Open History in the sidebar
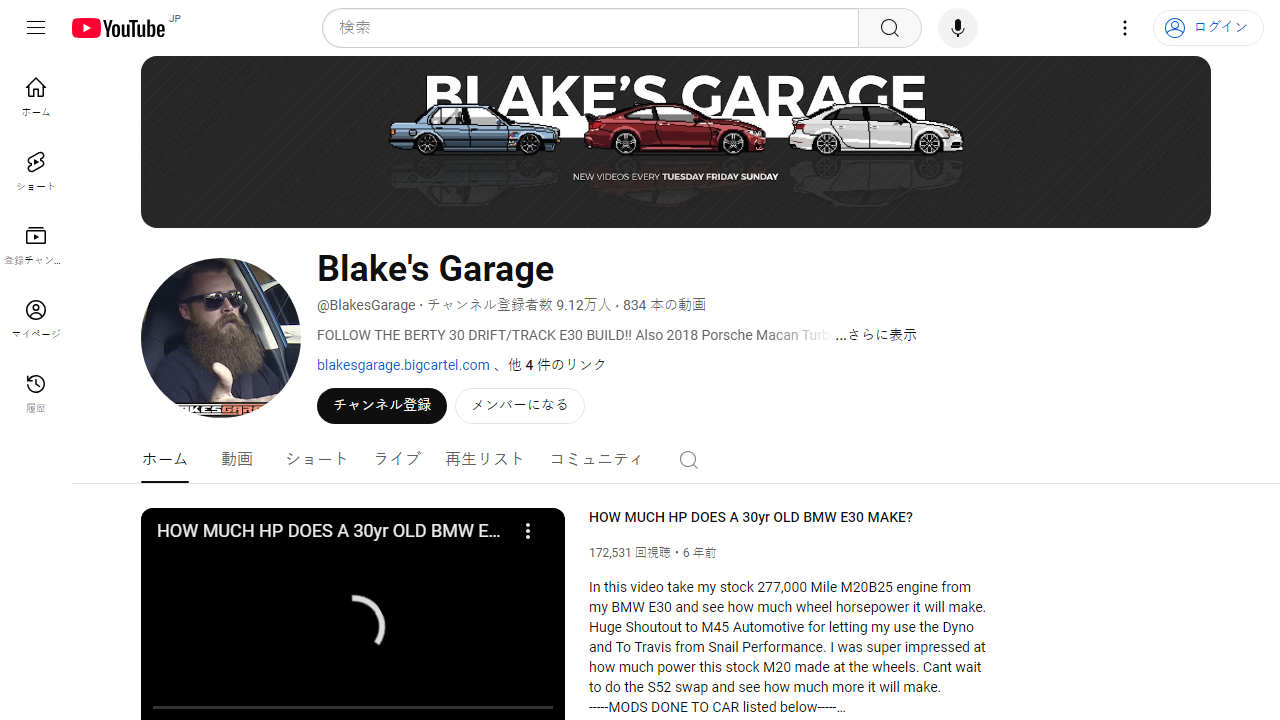The image size is (1280, 720). pyautogui.click(x=36, y=393)
